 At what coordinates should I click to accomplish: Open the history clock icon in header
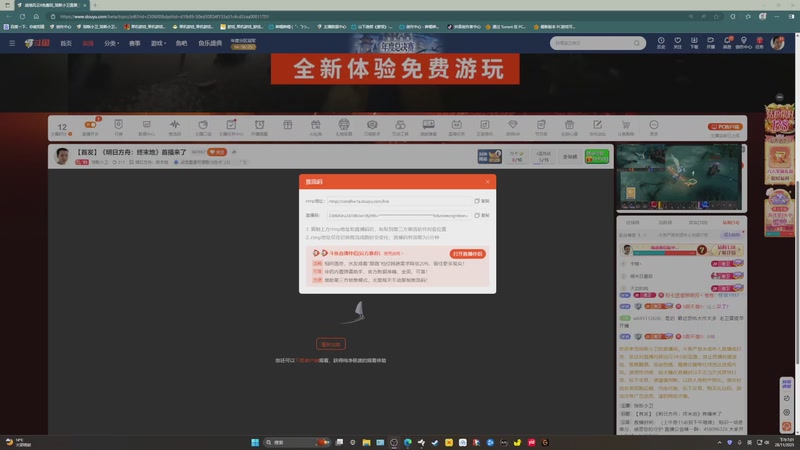tap(661, 42)
